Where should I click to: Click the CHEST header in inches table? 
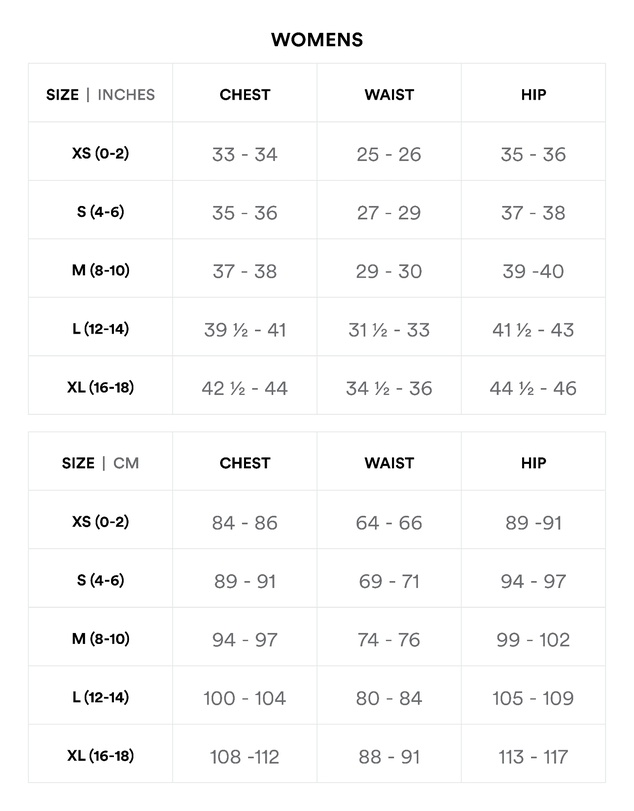[245, 95]
